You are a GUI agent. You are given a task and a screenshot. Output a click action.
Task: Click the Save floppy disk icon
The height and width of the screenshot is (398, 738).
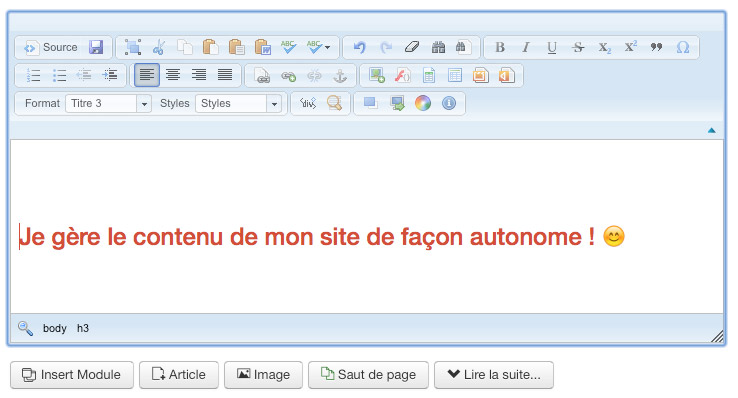96,47
